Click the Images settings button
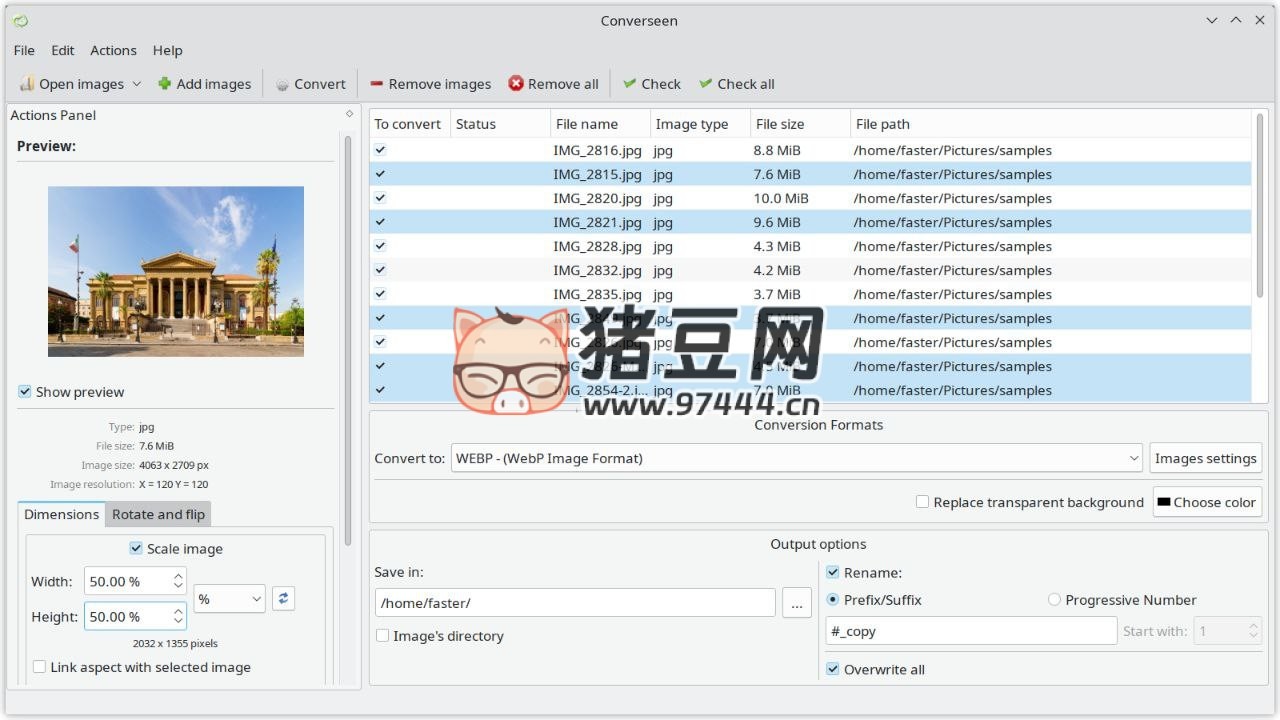This screenshot has width=1280, height=720. pos(1205,458)
